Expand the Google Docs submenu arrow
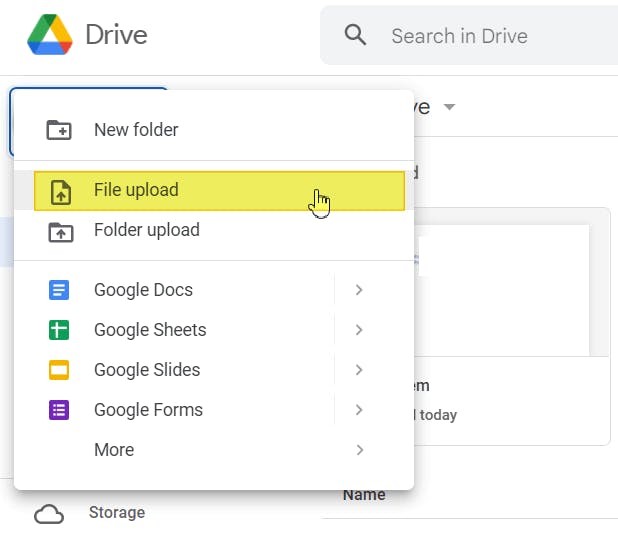 (x=359, y=290)
